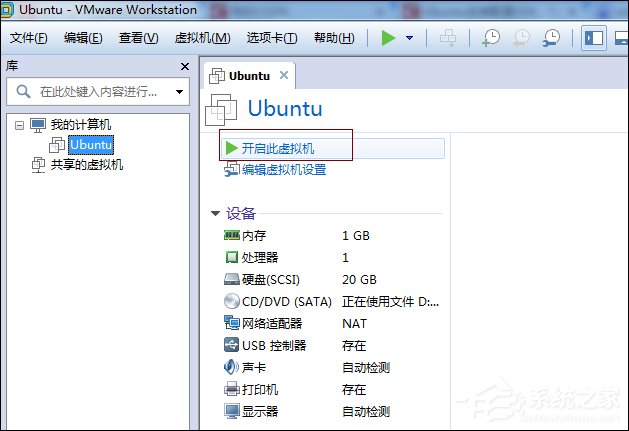Open the 文件(F) menu
Screen dimensions: 629x431
tap(28, 38)
